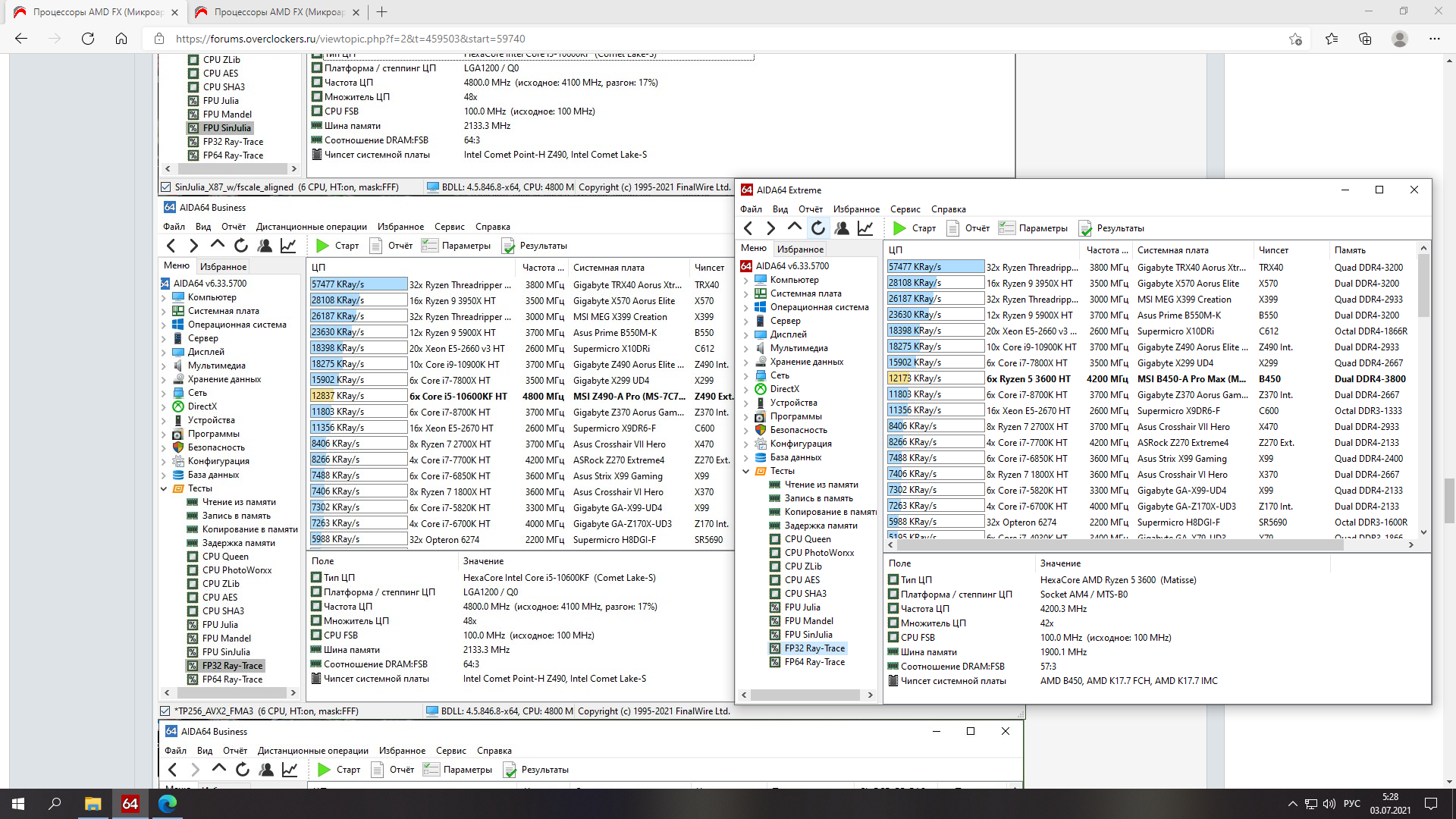Open AIDA64 from the Windows taskbar

(130, 803)
